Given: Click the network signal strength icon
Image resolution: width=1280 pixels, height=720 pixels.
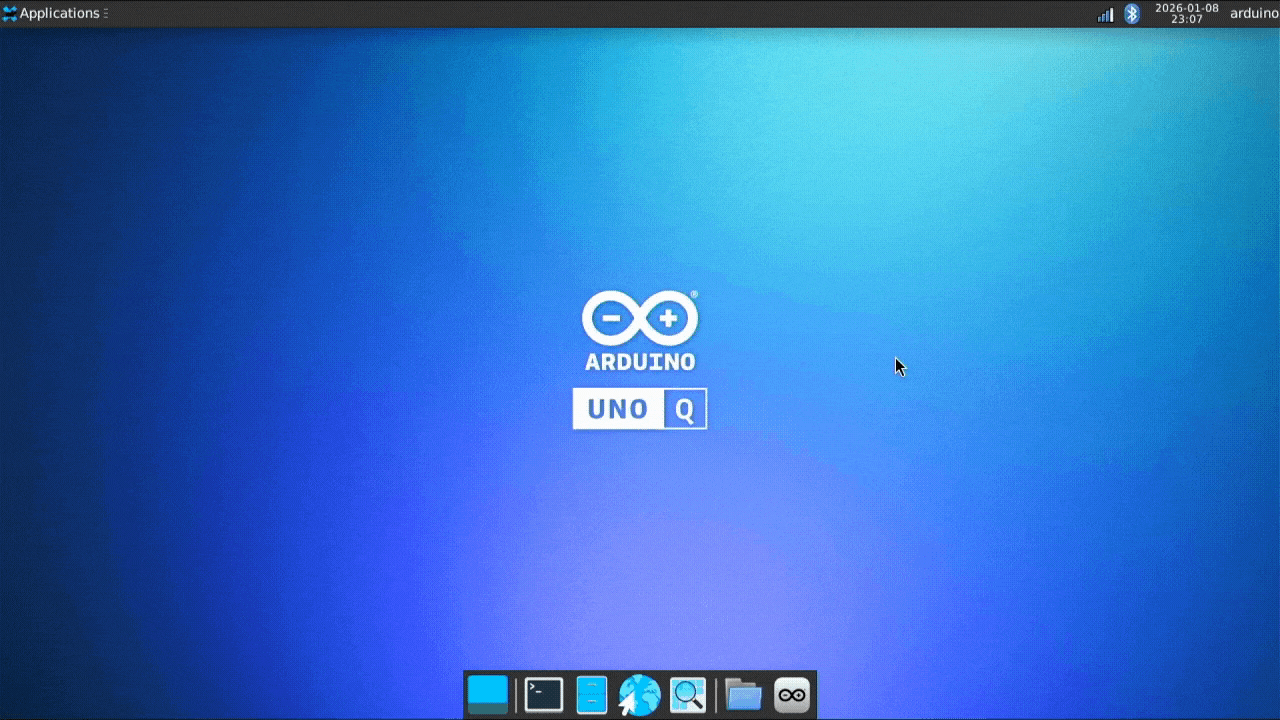Looking at the screenshot, I should [1105, 14].
